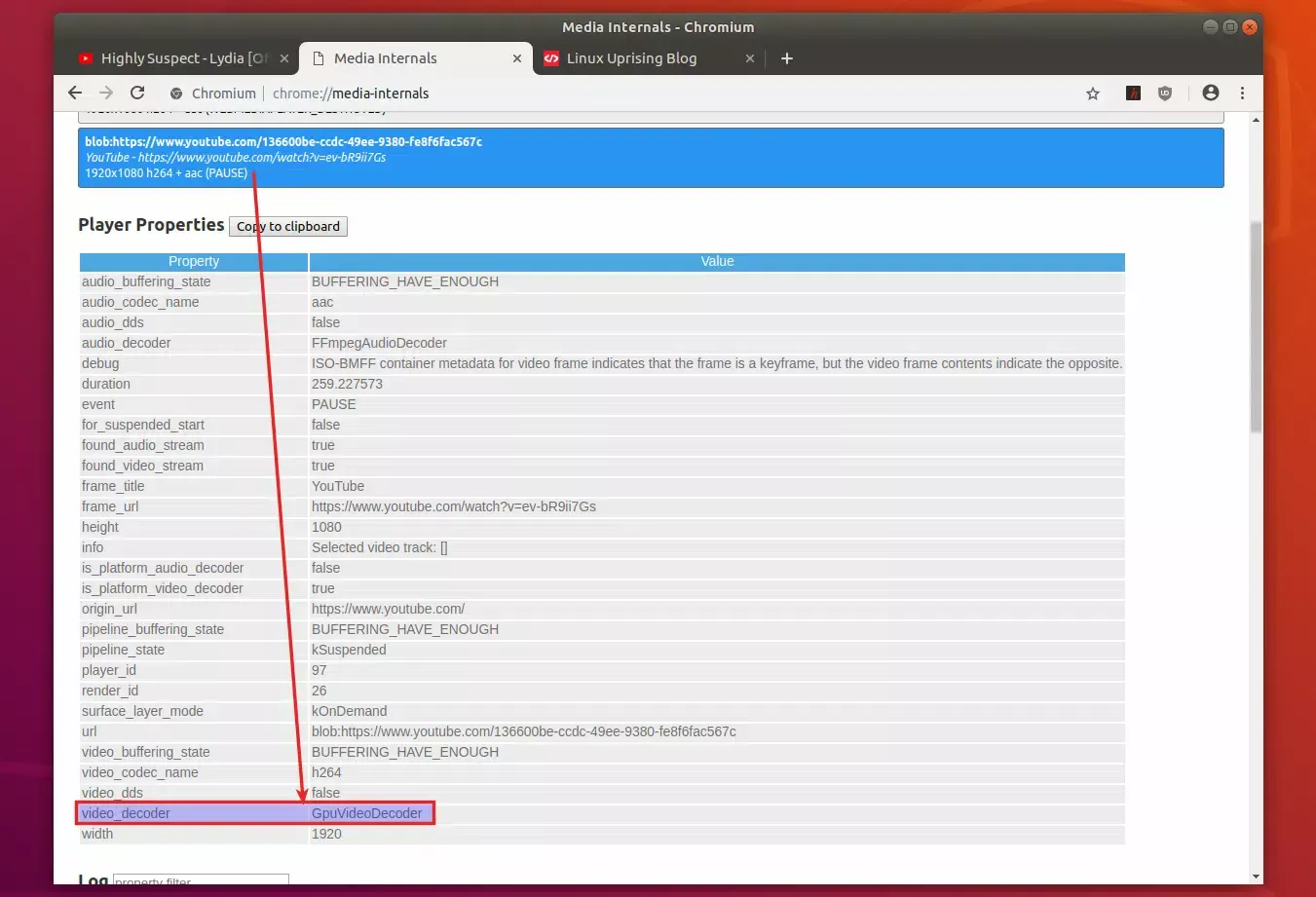
Task: Go back using the browser back arrow
Action: [x=75, y=93]
